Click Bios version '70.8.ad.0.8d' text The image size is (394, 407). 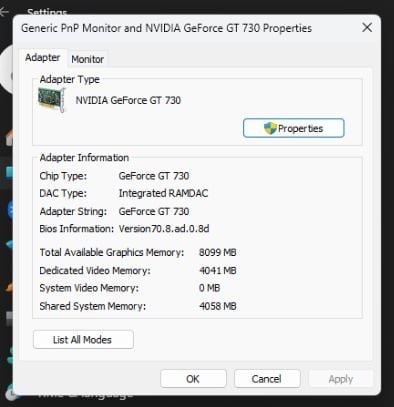coord(164,229)
